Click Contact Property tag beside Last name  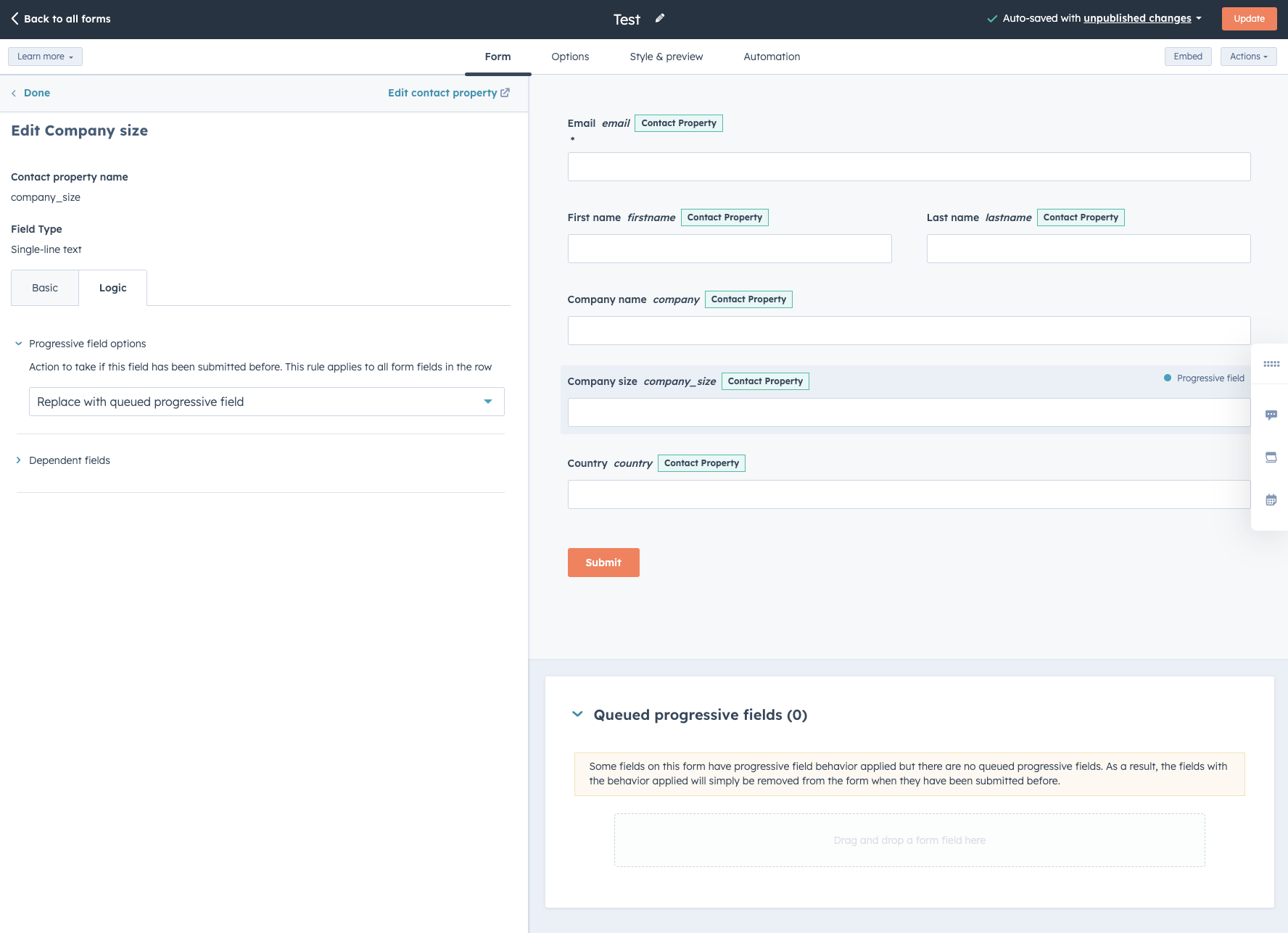click(x=1081, y=217)
